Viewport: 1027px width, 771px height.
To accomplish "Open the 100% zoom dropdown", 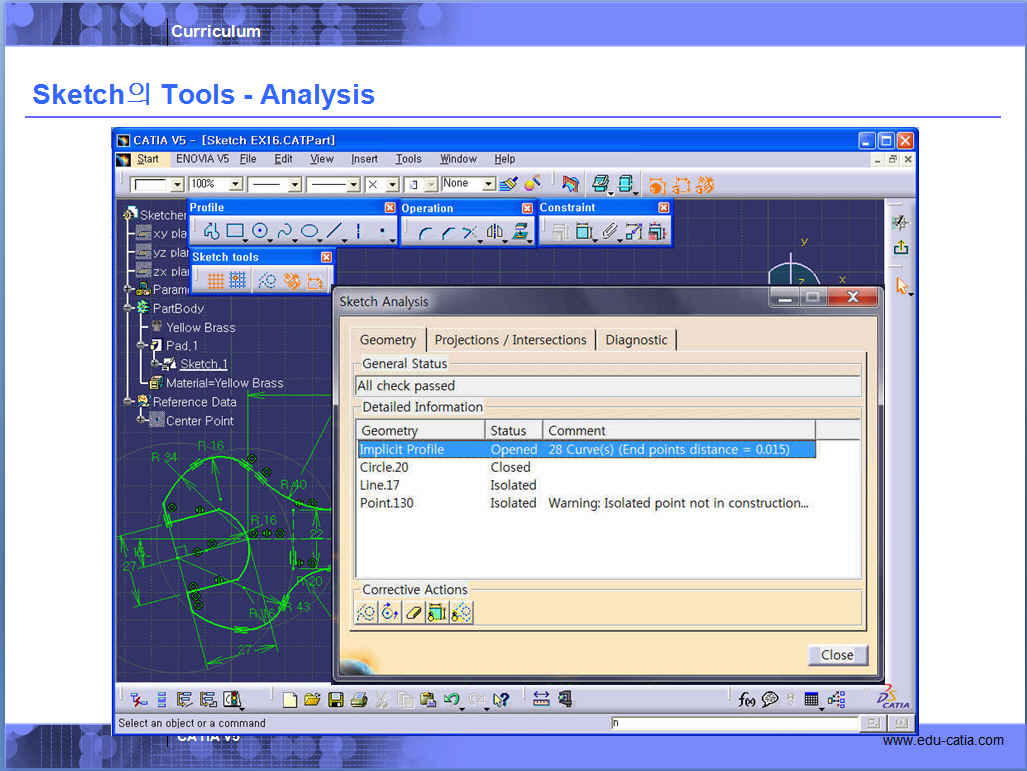I will coord(236,185).
